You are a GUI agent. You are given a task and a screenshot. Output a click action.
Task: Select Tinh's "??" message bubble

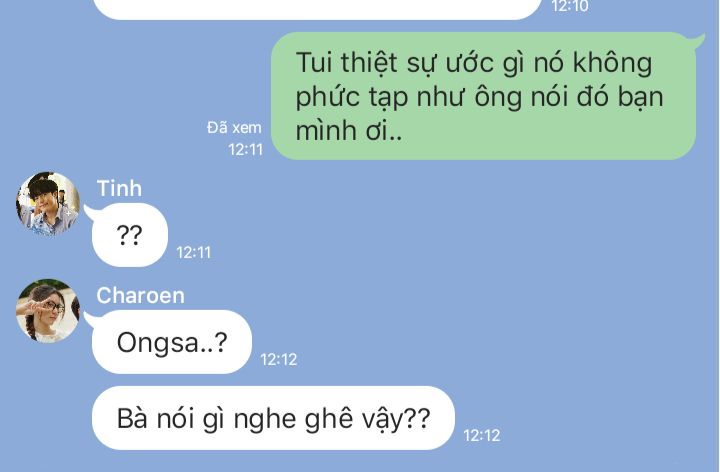pyautogui.click(x=130, y=235)
